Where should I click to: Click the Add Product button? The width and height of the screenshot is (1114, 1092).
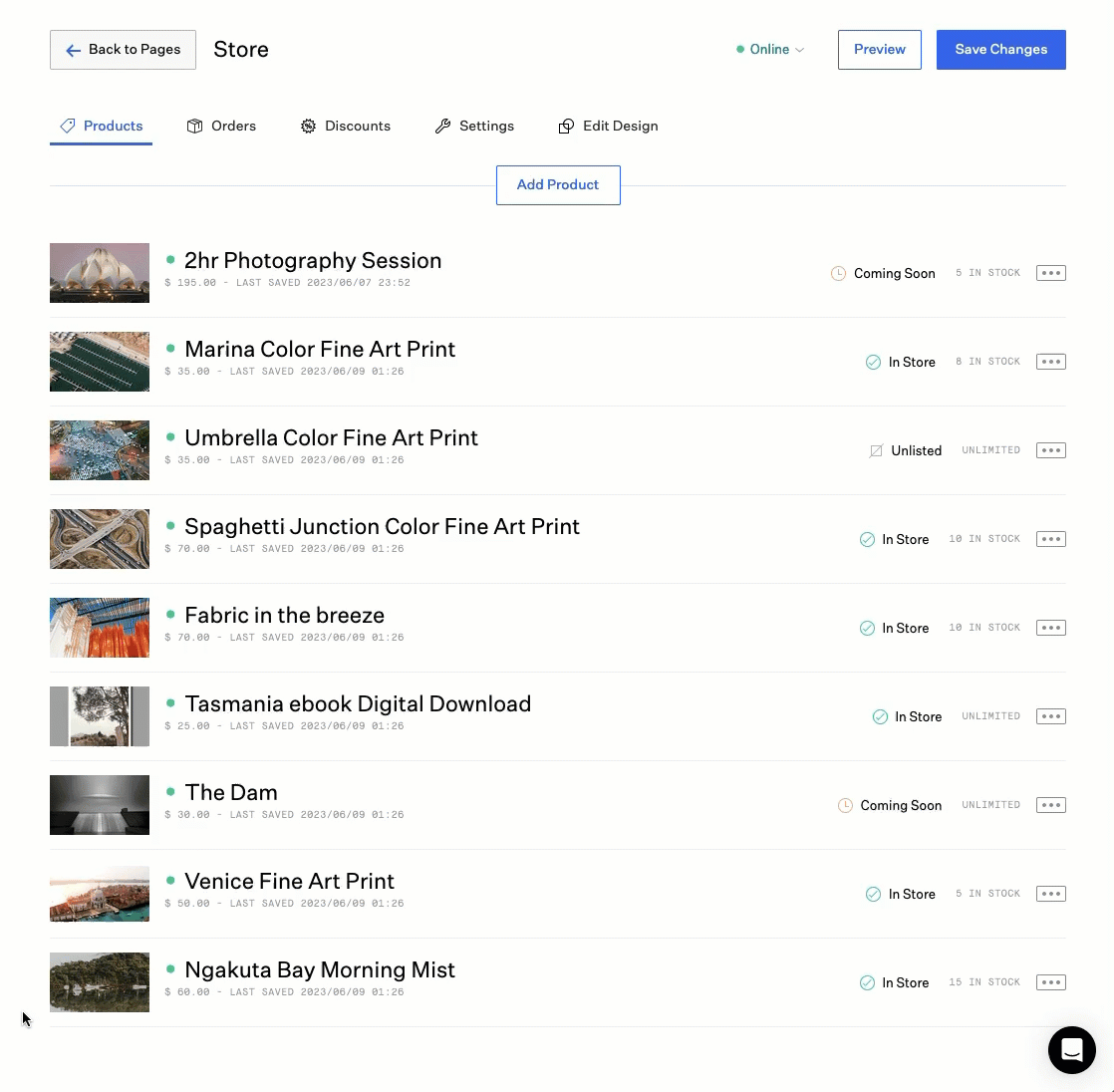pos(558,185)
